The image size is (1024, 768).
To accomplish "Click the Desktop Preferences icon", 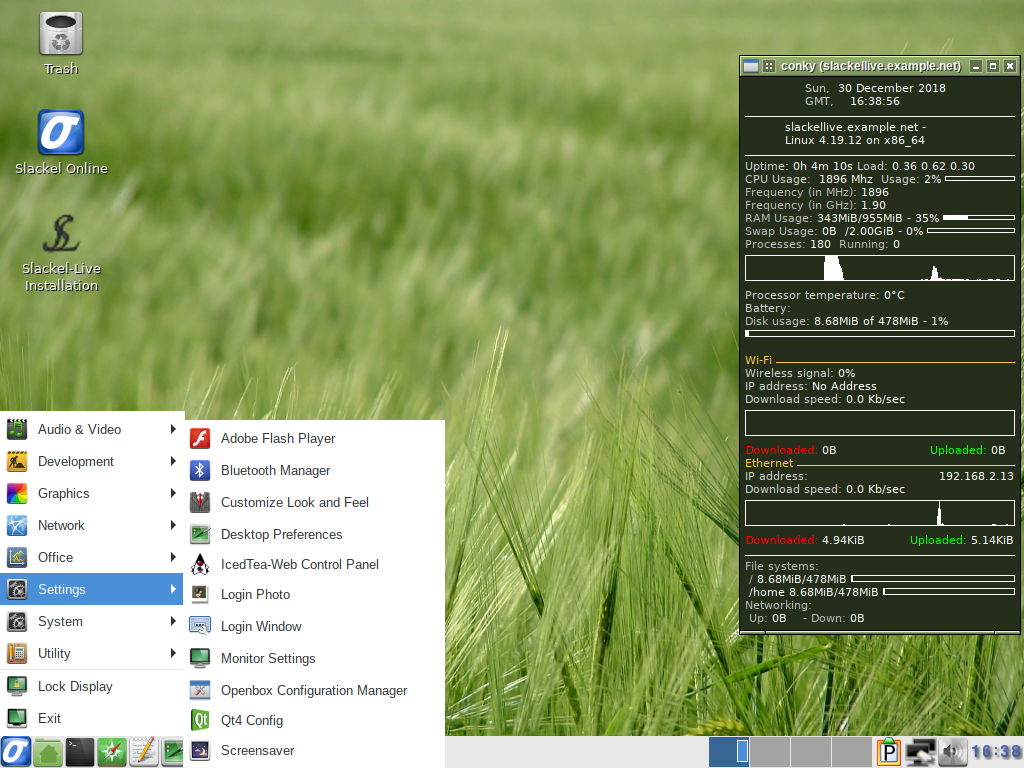I will 200,534.
